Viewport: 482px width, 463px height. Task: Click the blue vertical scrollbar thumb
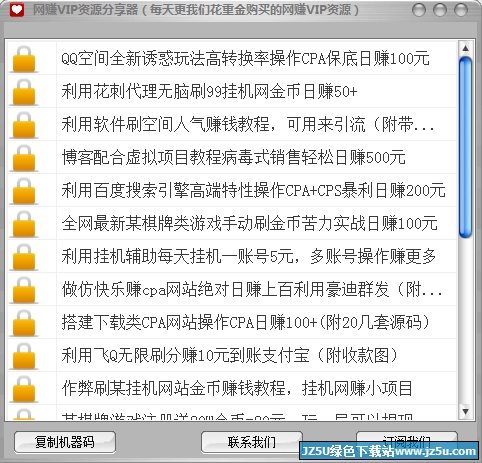tap(465, 148)
